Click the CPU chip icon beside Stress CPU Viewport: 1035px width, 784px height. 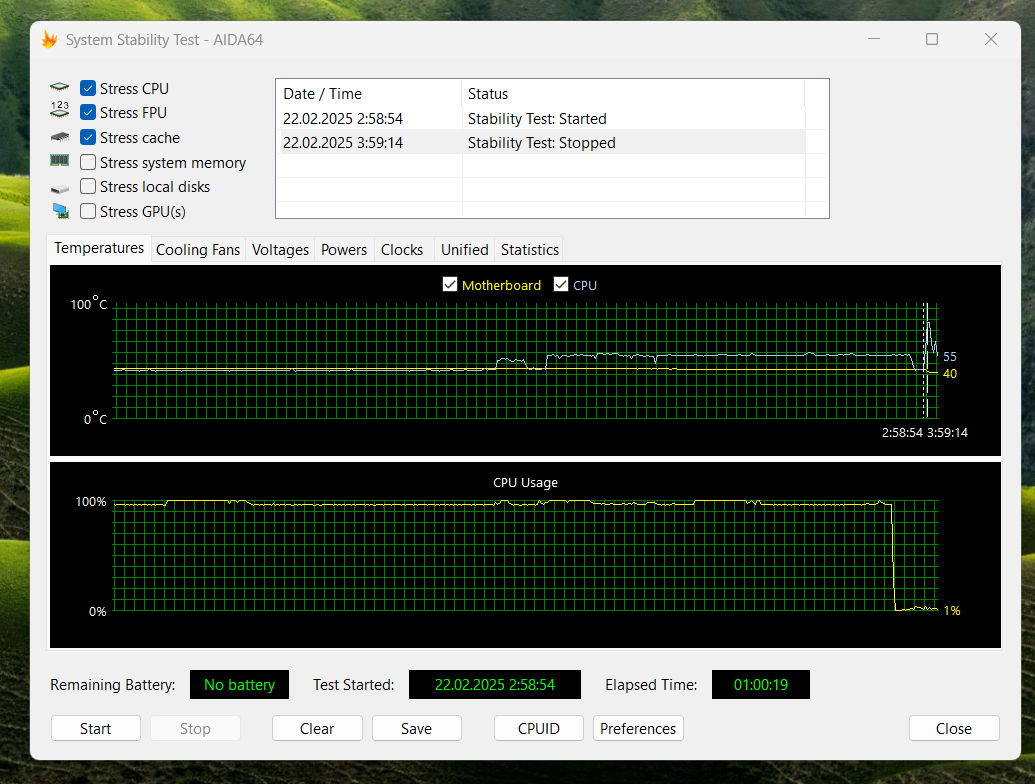[59, 87]
